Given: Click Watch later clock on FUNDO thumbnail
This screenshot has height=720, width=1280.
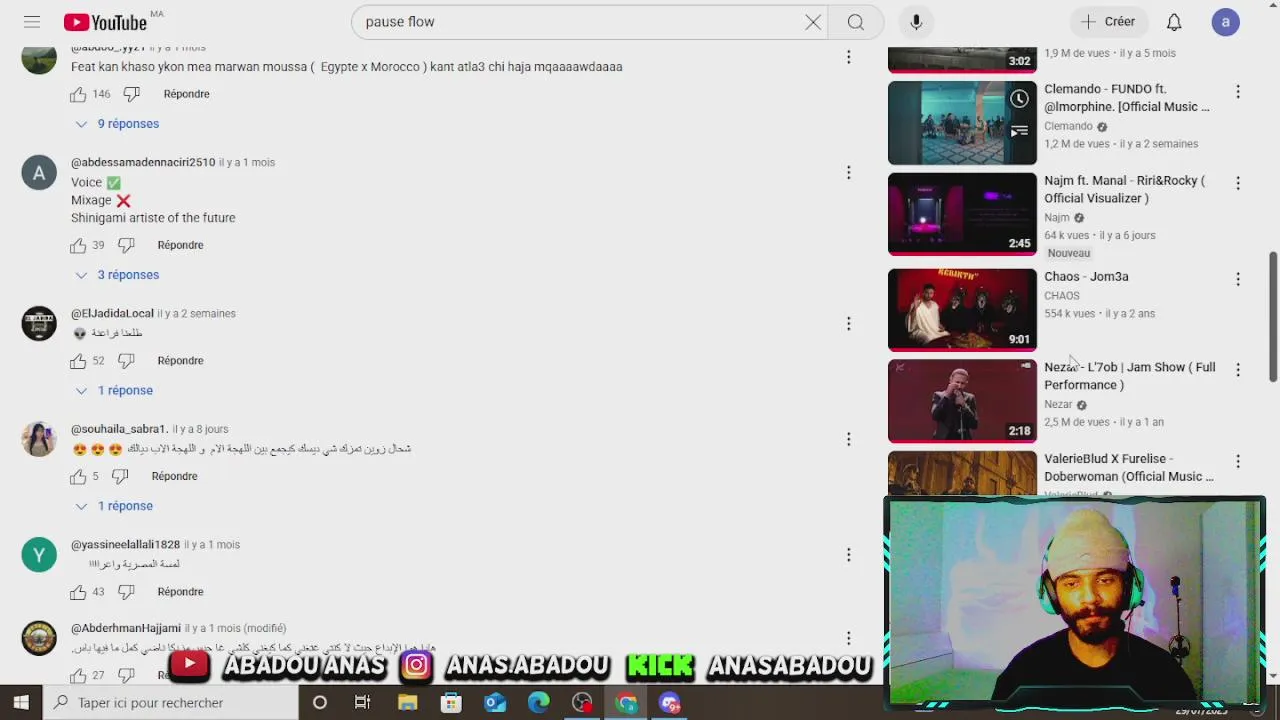Looking at the screenshot, I should [1019, 99].
